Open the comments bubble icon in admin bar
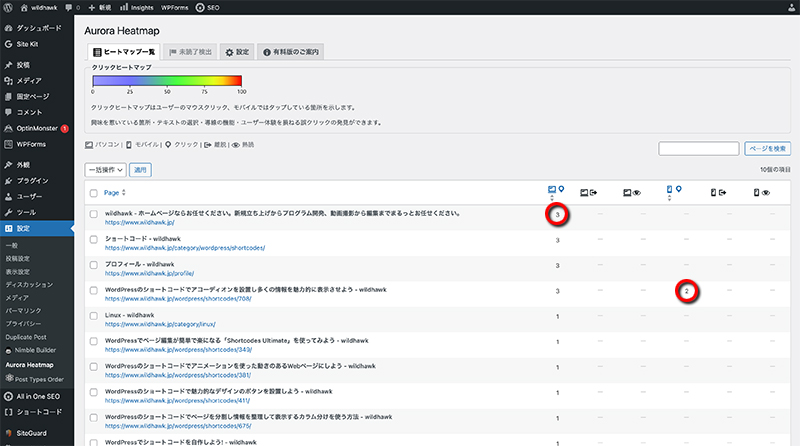This screenshot has height=446, width=800. (x=68, y=7)
